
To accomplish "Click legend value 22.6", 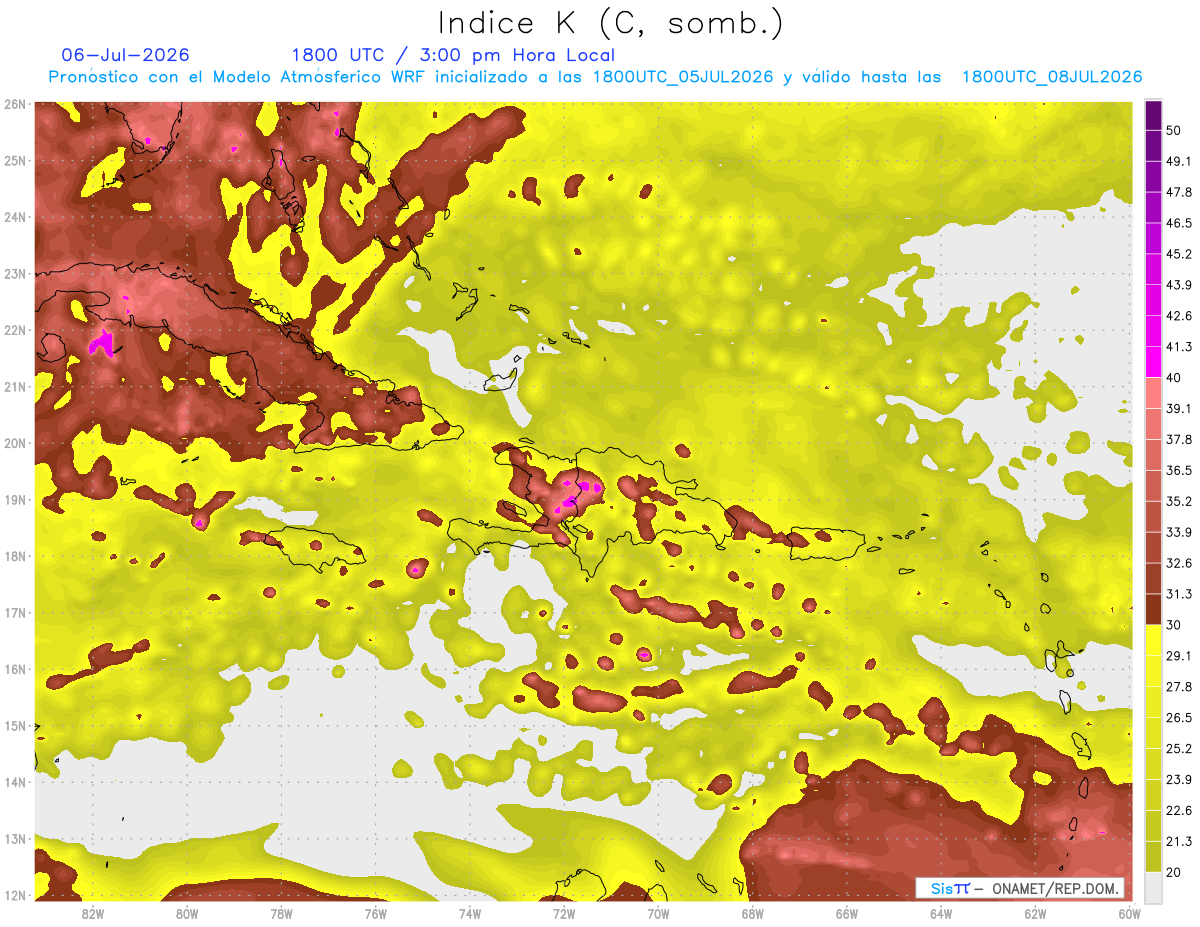I will 1179,810.
